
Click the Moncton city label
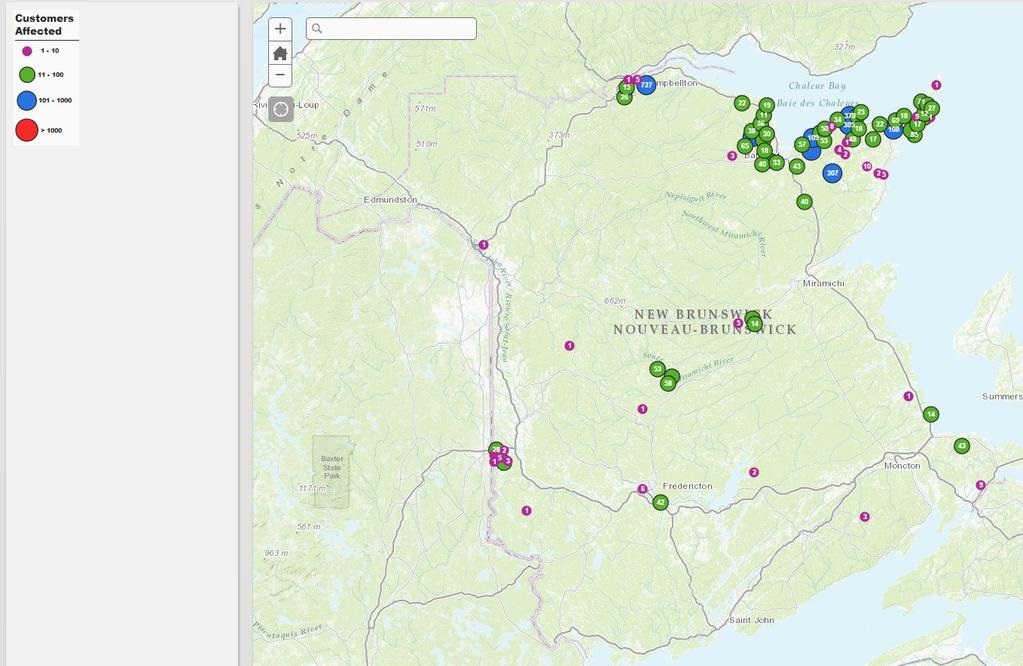coord(902,466)
